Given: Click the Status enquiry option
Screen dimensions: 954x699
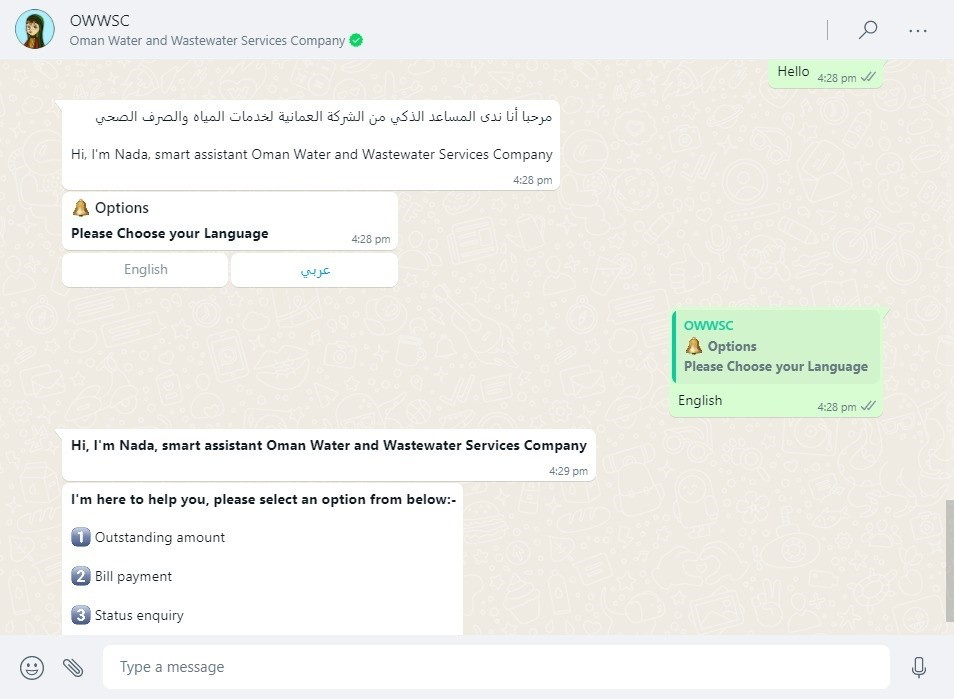Looking at the screenshot, I should (139, 615).
